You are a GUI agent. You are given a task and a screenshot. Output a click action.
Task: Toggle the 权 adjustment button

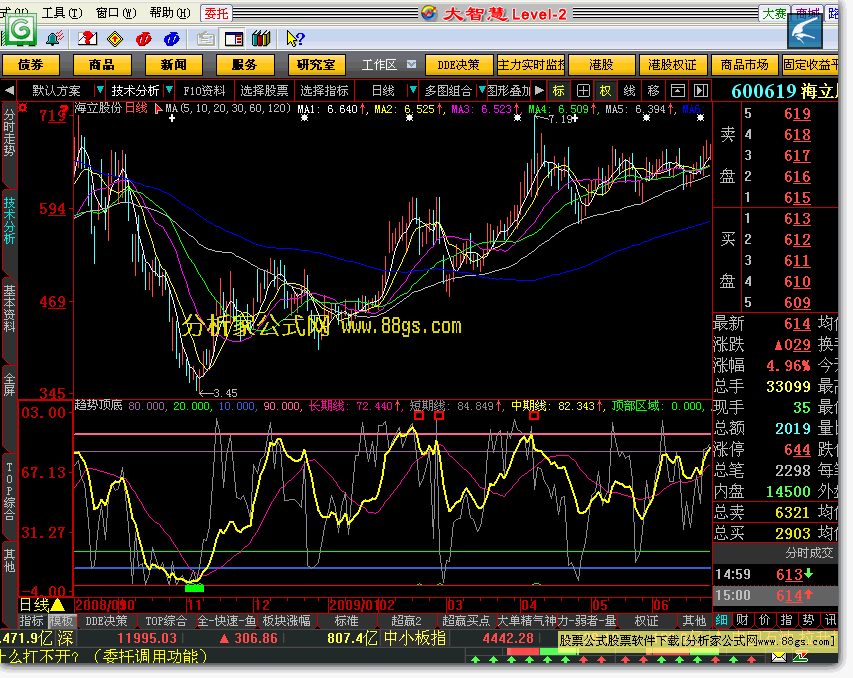click(605, 91)
